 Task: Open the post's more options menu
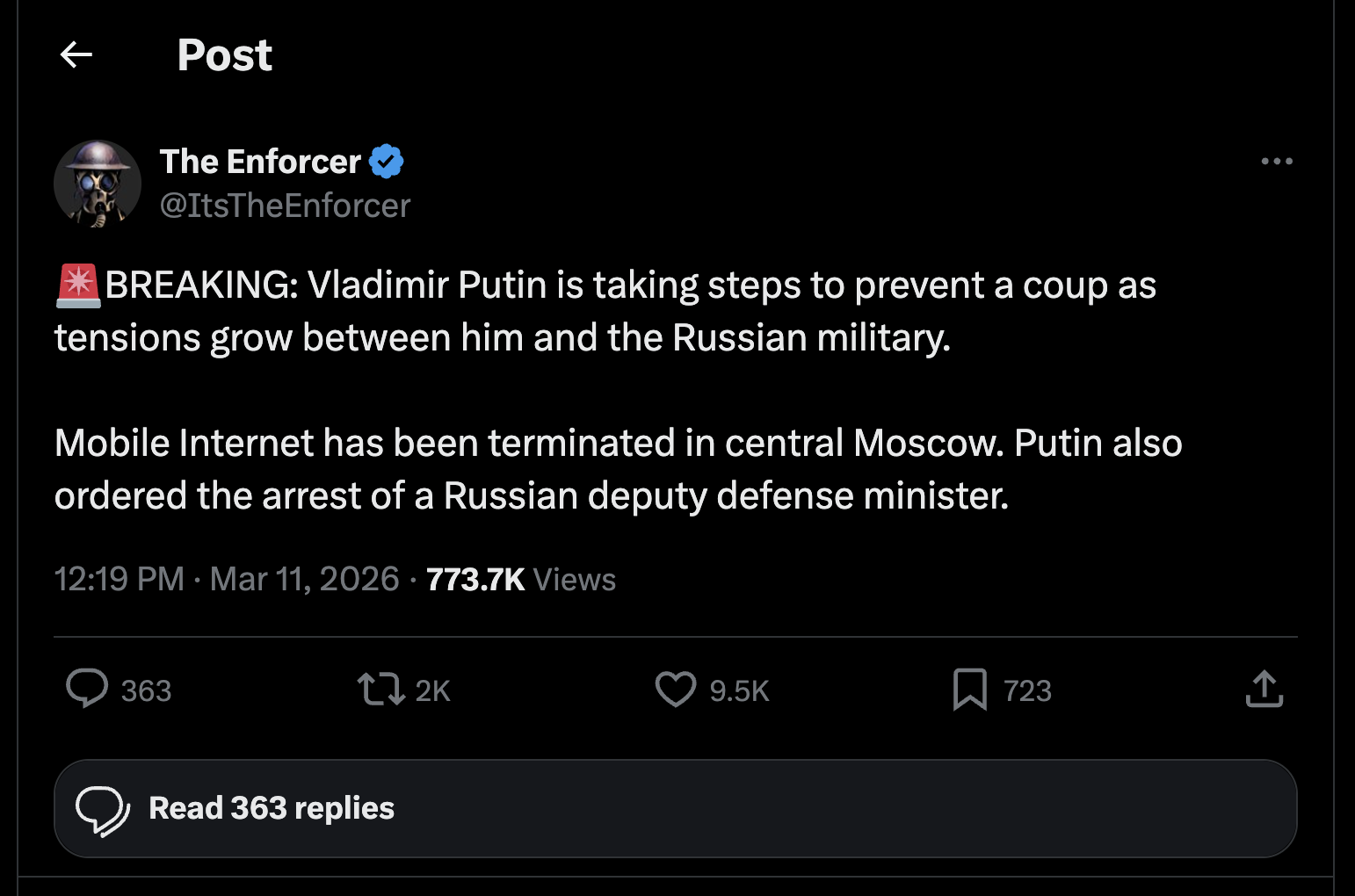tap(1276, 162)
